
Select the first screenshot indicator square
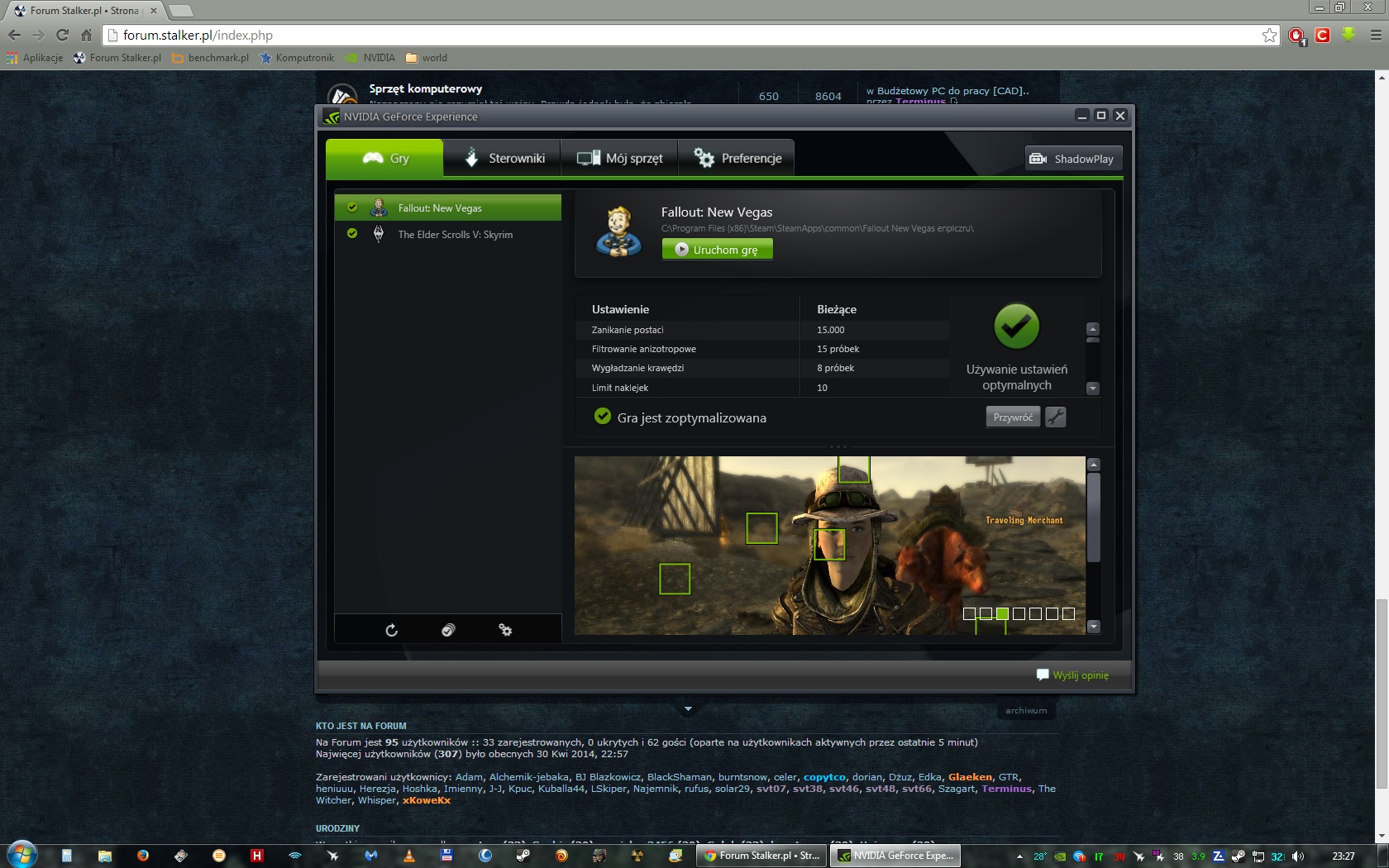coord(969,613)
